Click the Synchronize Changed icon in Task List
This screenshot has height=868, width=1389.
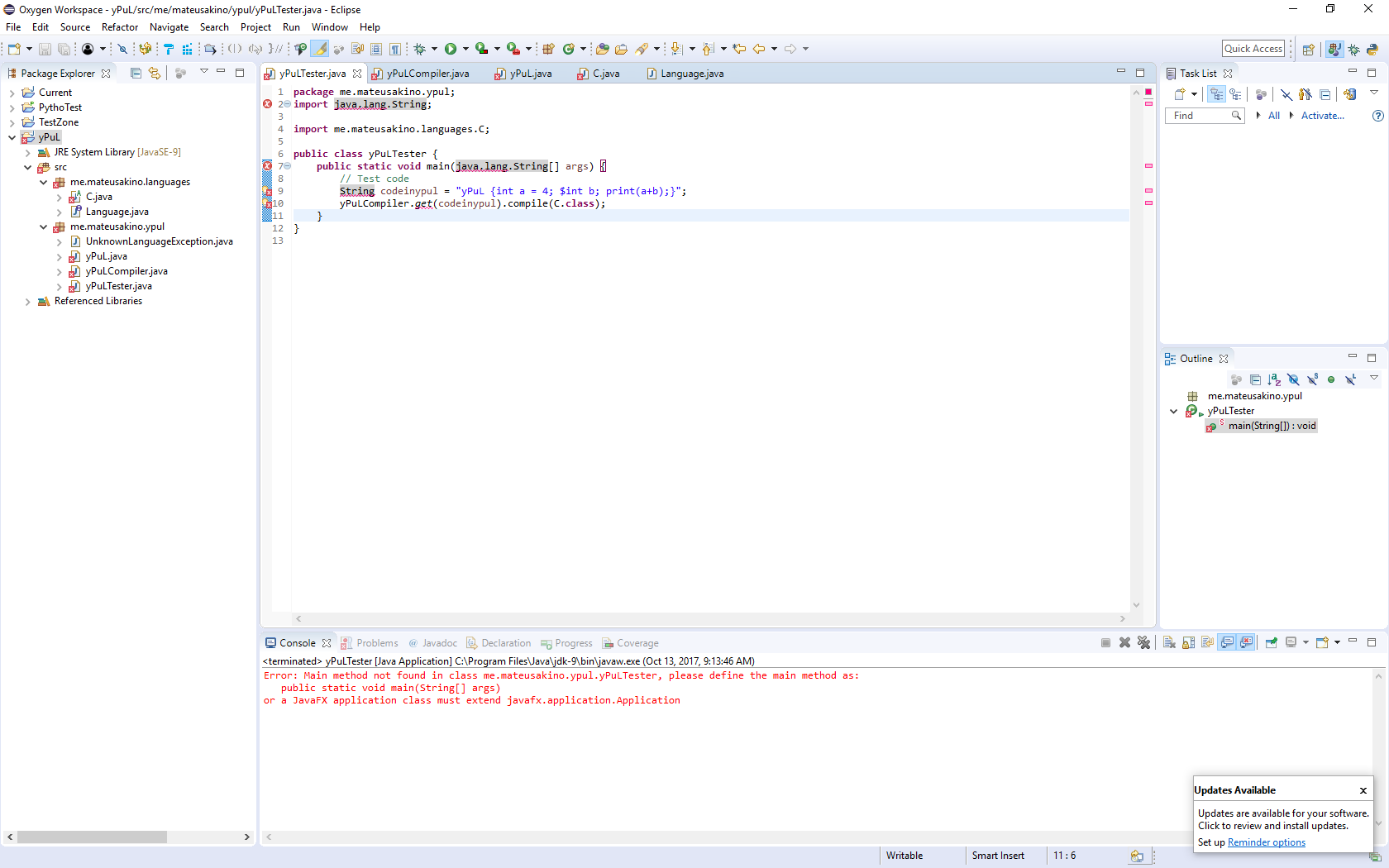coord(1349,94)
